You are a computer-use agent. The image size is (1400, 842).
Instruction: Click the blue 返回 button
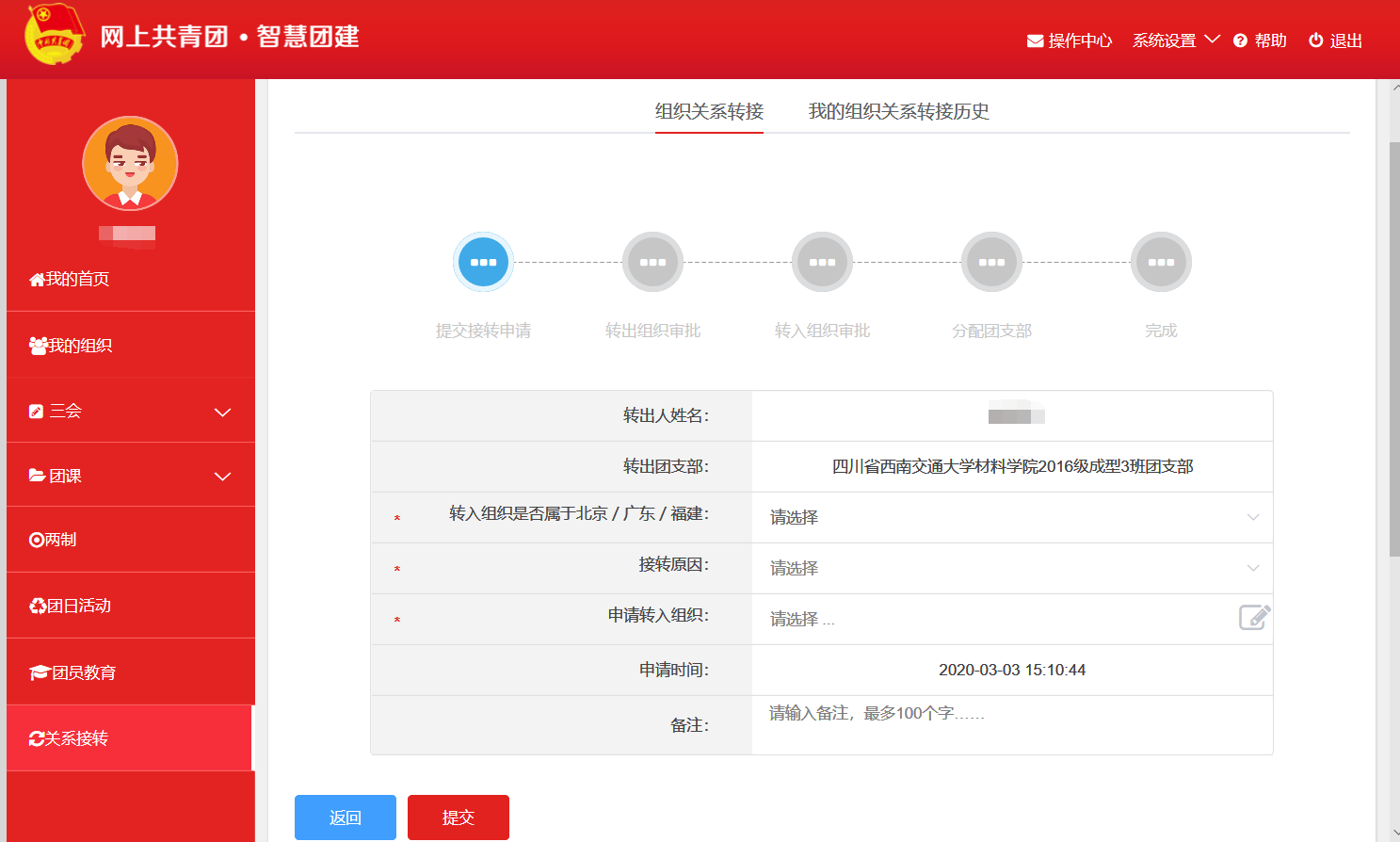coord(346,818)
